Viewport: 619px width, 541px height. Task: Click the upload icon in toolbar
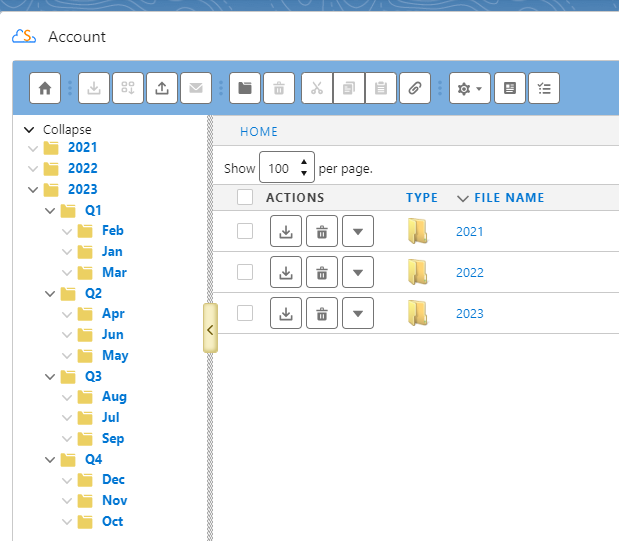coord(161,88)
